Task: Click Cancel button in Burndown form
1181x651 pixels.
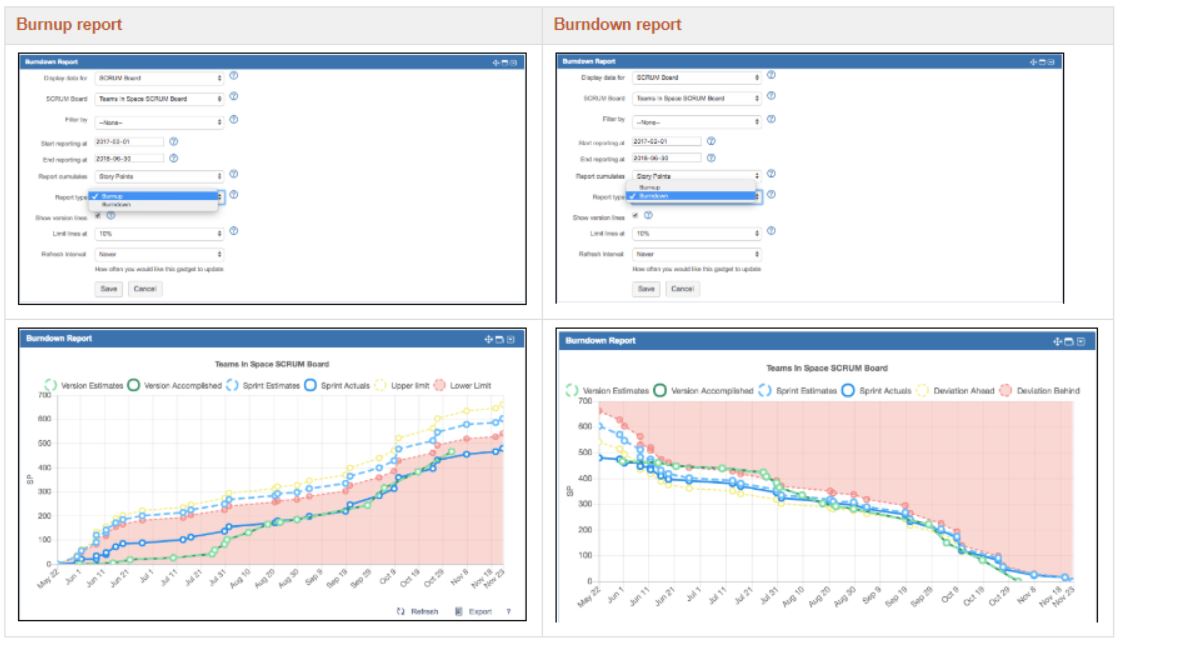Action: (682, 289)
